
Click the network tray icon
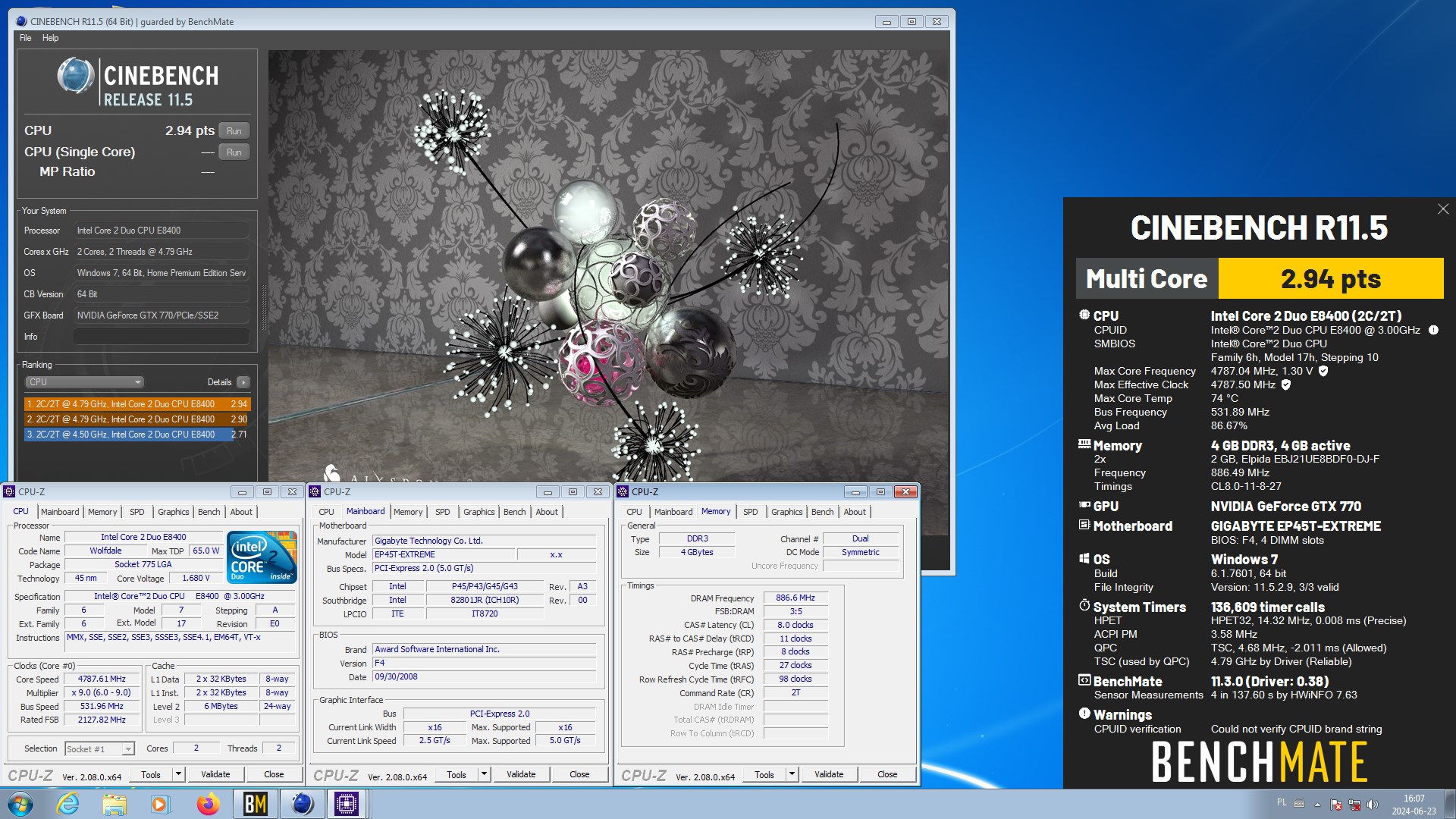[x=1354, y=805]
